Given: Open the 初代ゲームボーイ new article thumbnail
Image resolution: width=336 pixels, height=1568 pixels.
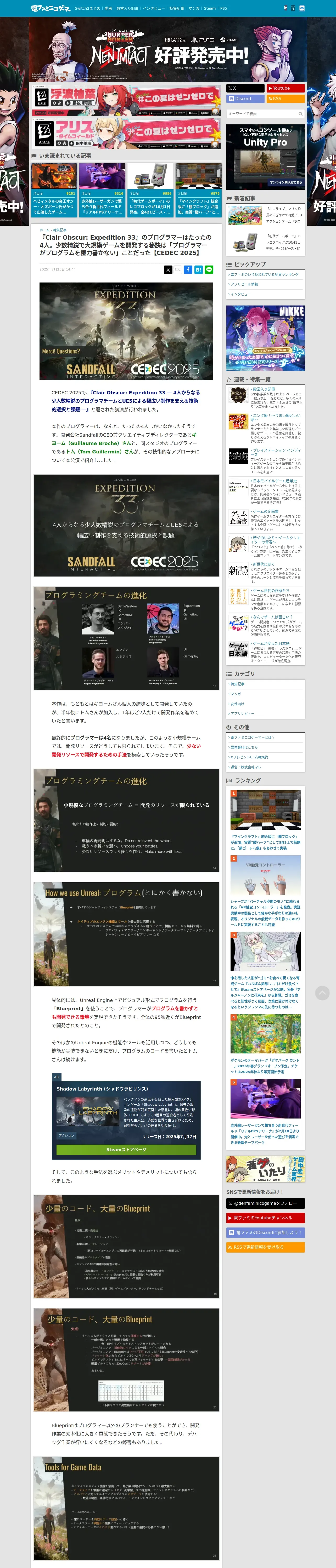Looking at the screenshot, I should click(246, 242).
